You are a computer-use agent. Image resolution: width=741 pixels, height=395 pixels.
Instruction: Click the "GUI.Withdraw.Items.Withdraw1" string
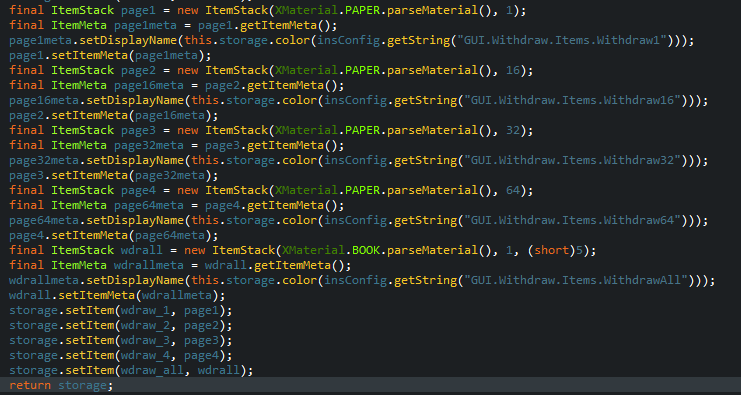565,41
